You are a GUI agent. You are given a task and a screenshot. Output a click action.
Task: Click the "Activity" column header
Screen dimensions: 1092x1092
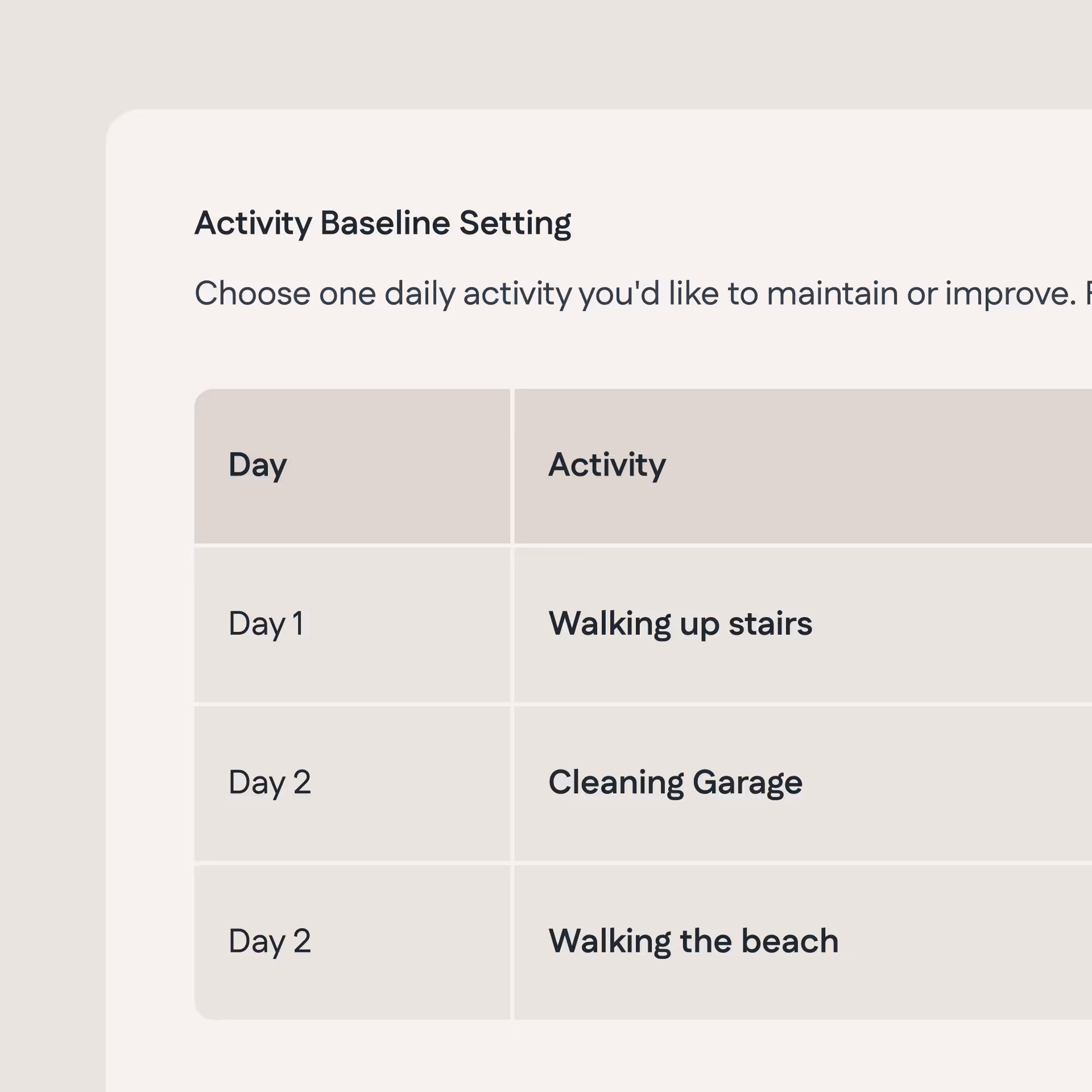pyautogui.click(x=607, y=465)
